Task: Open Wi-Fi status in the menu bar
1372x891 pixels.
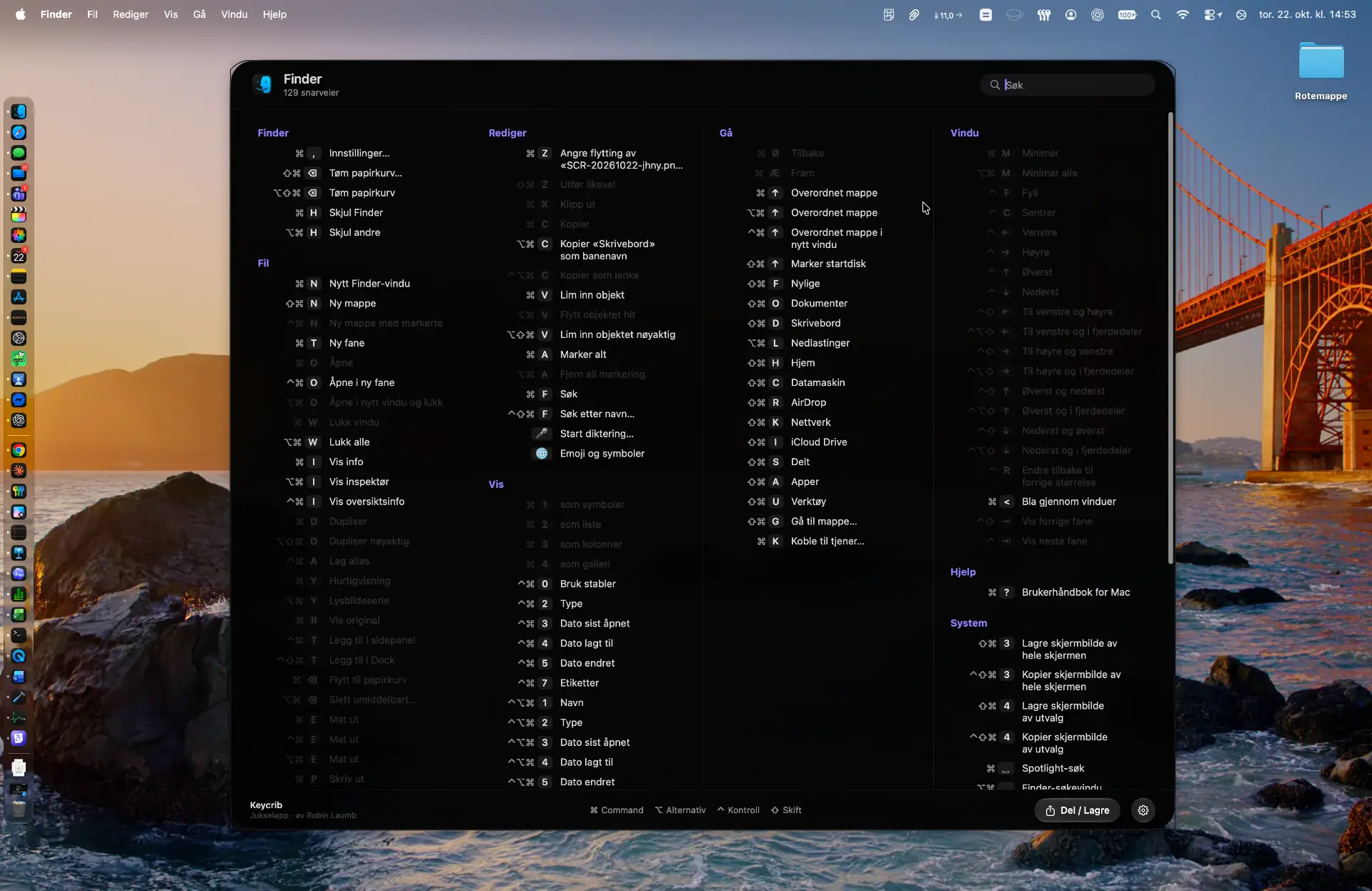Action: 1183,14
